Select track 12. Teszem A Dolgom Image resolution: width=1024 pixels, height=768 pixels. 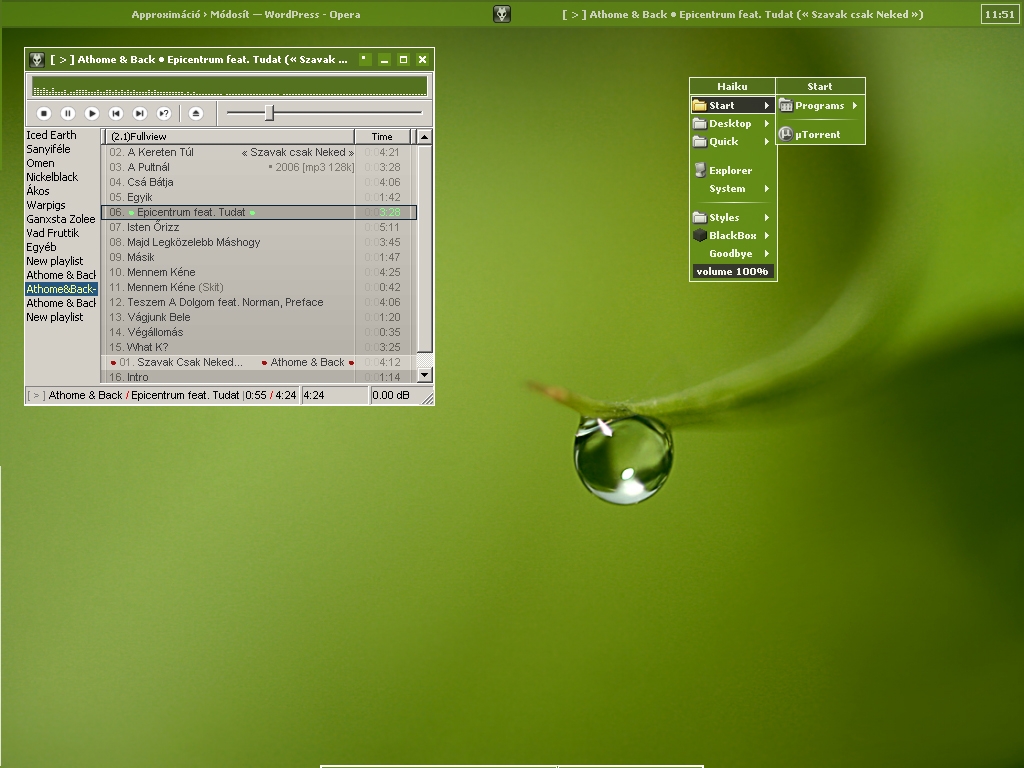[x=259, y=302]
